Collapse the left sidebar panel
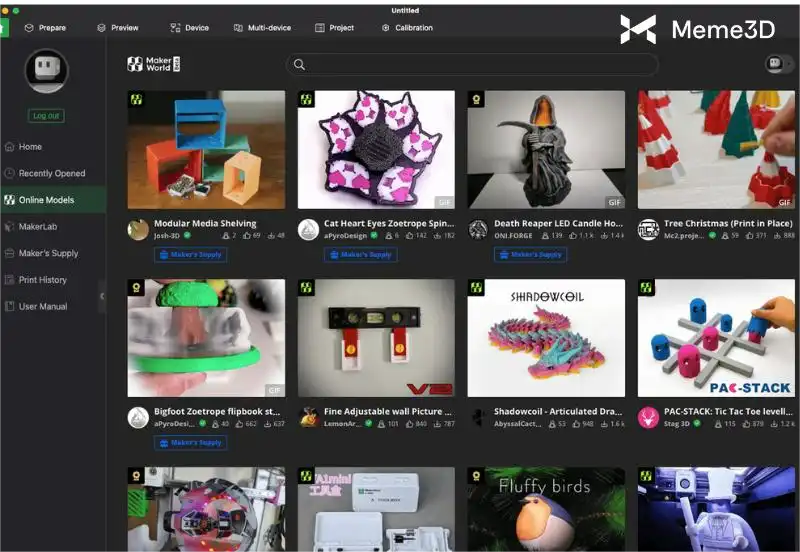The height and width of the screenshot is (552, 800). pyautogui.click(x=101, y=296)
